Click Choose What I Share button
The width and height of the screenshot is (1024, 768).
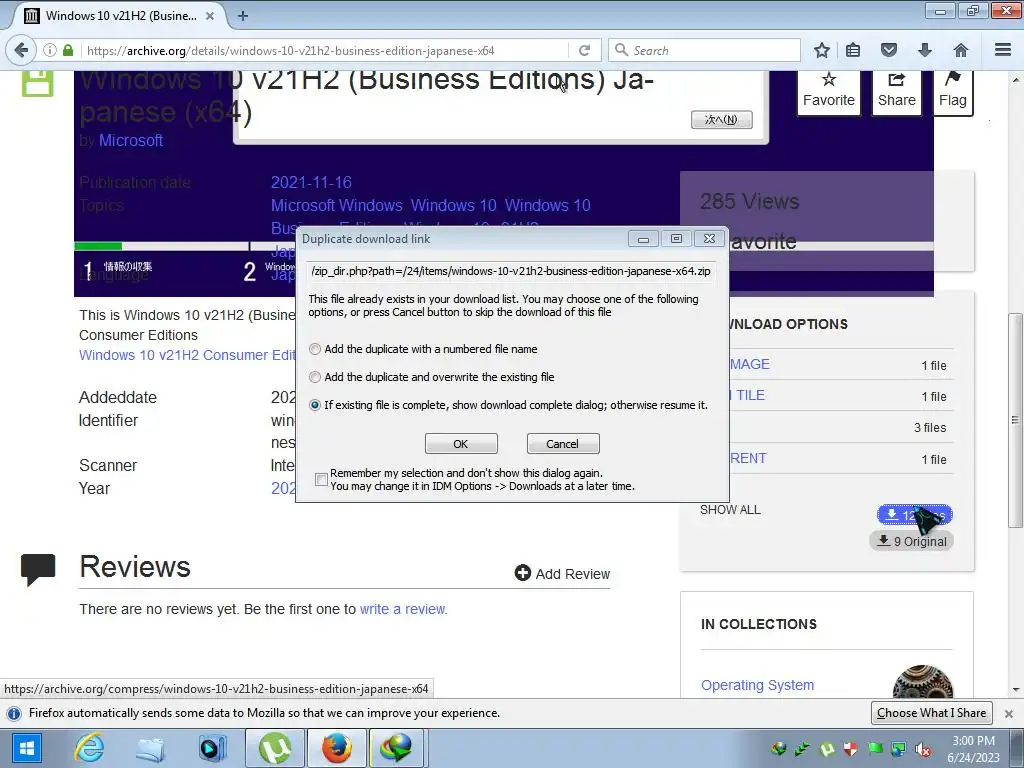pyautogui.click(x=932, y=713)
